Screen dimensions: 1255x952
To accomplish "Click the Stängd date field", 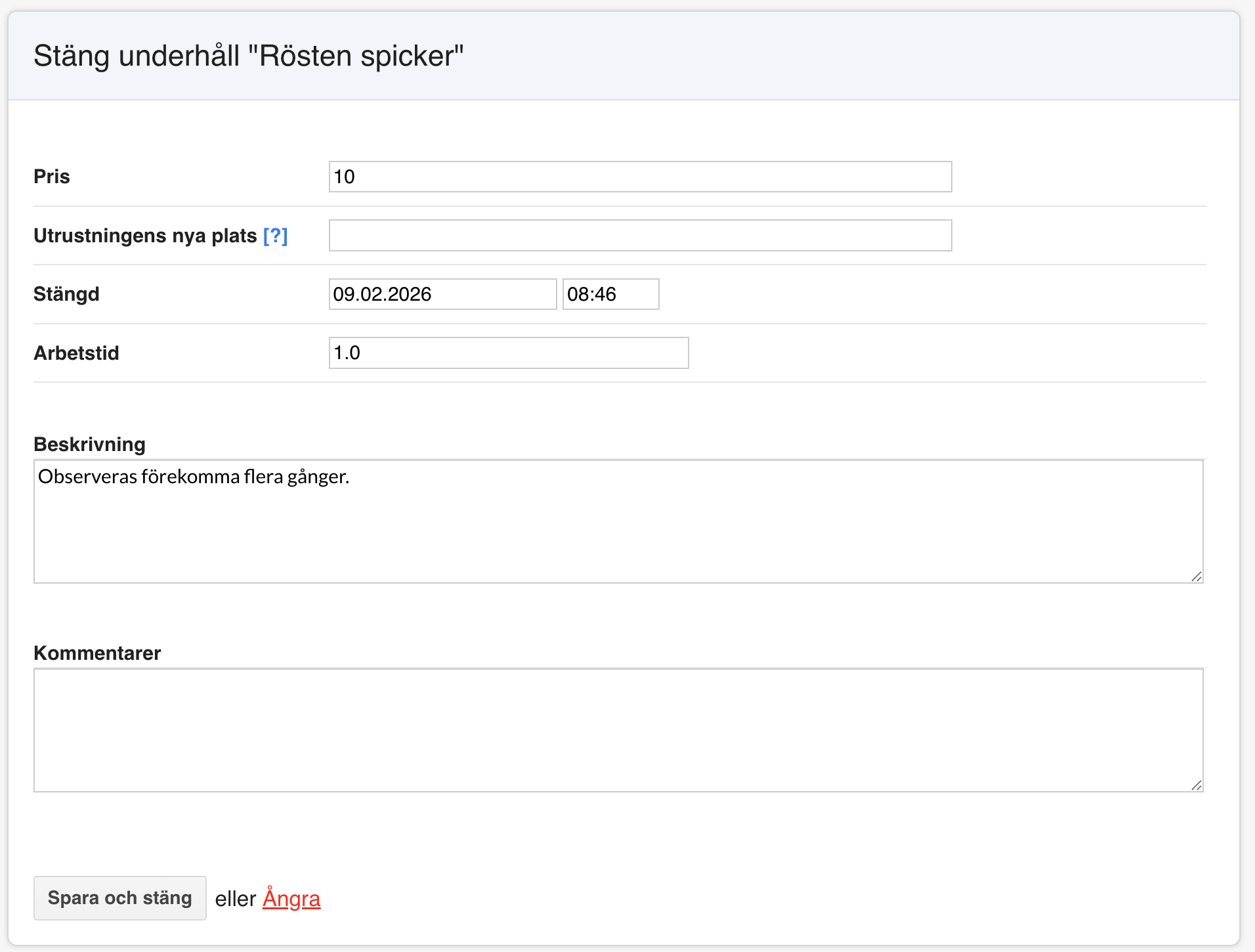I will click(x=442, y=294).
